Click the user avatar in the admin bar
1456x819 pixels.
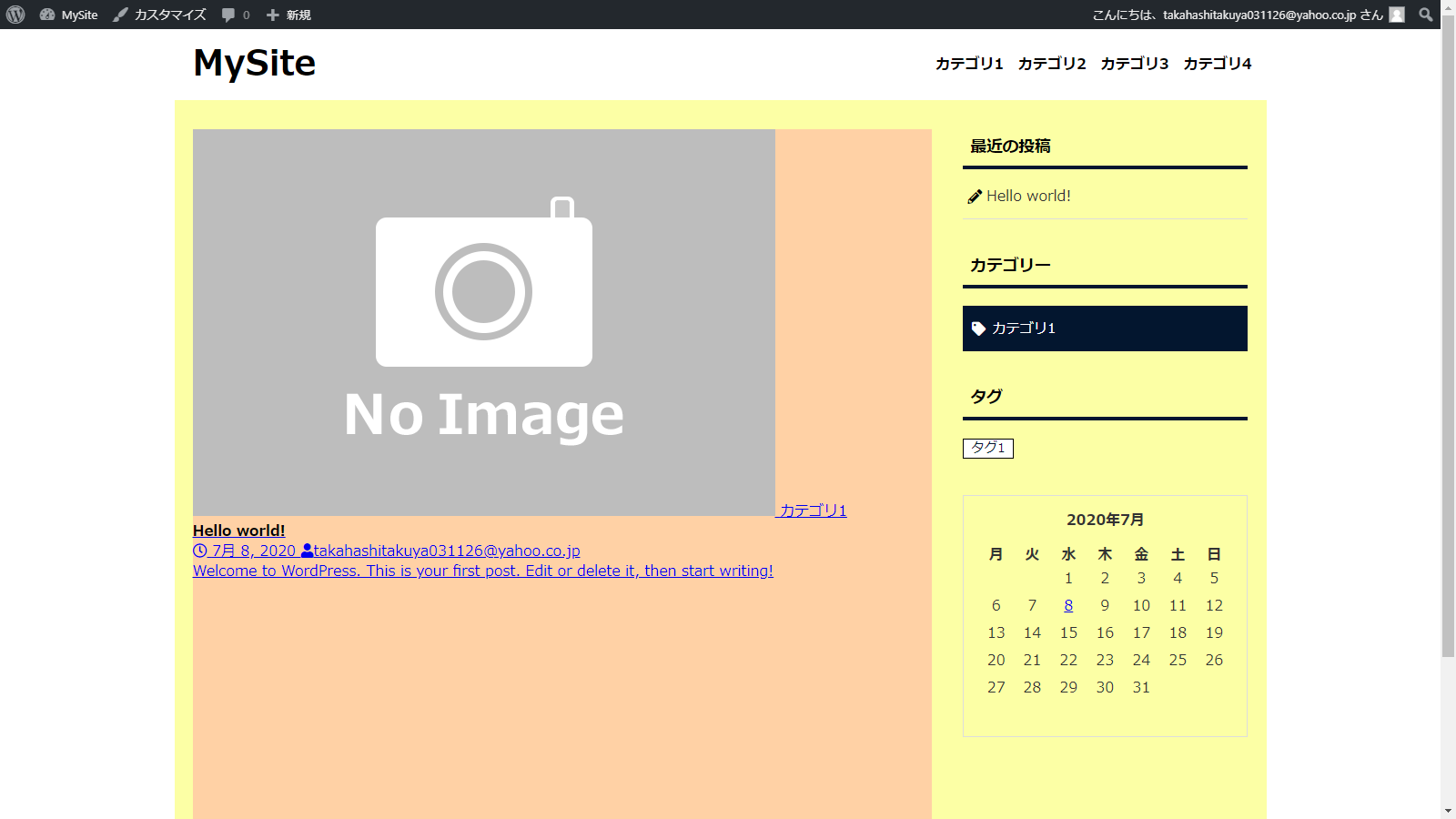[x=1397, y=14]
